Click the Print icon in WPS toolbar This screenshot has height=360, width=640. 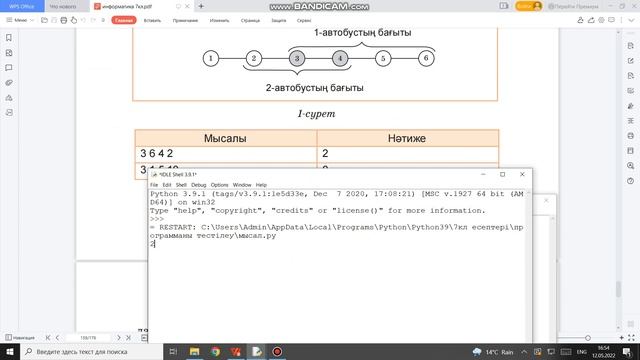[x=64, y=20]
